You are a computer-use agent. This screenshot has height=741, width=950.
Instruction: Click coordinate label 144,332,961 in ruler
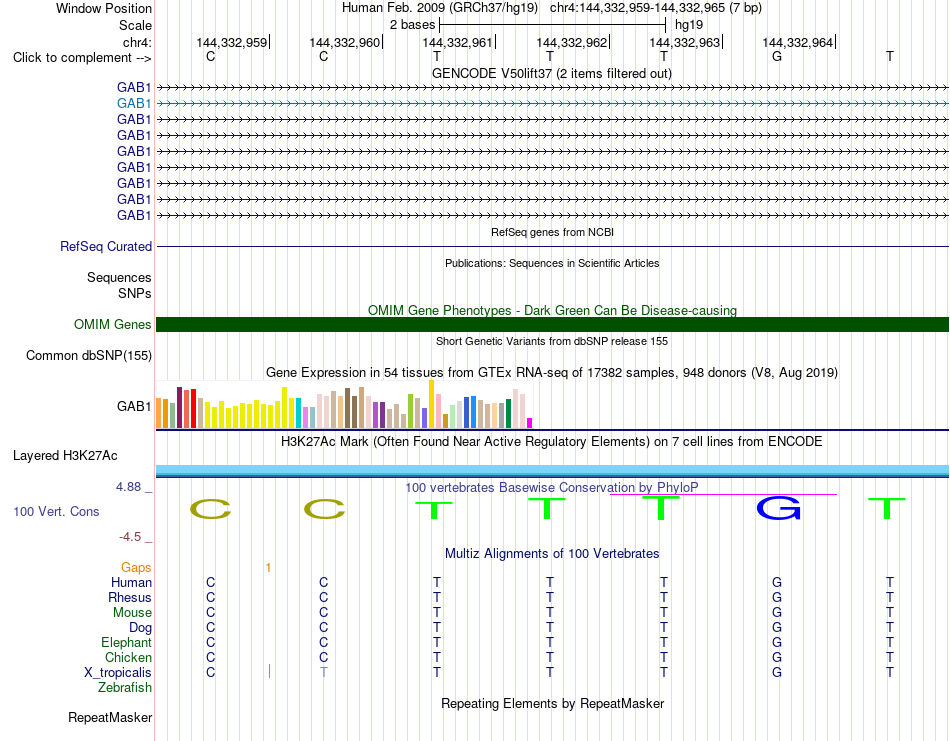pos(457,42)
